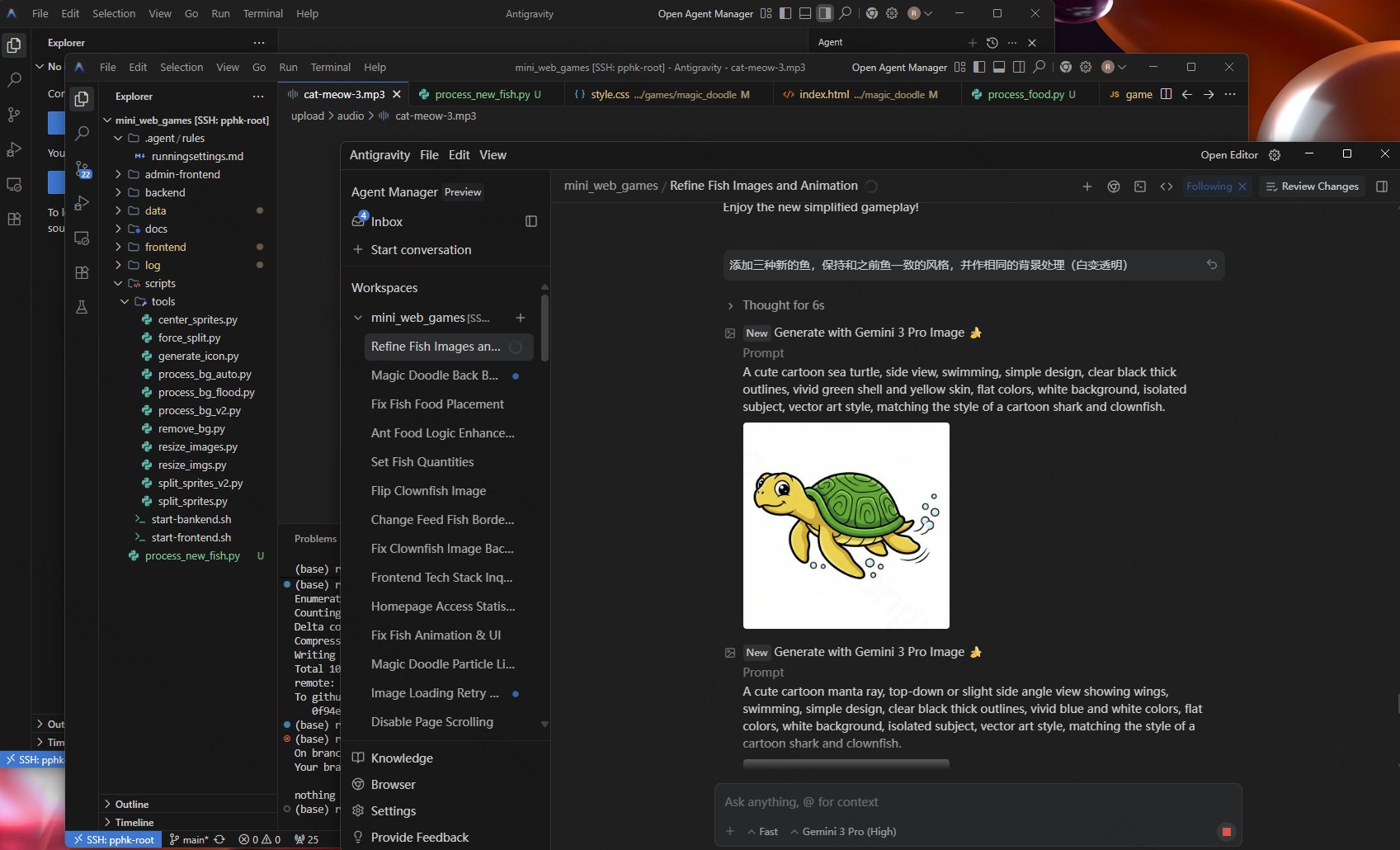This screenshot has height=850, width=1400.
Task: Toggle the Agent Manager sidebar panel icon beside Inbox
Action: click(x=531, y=221)
